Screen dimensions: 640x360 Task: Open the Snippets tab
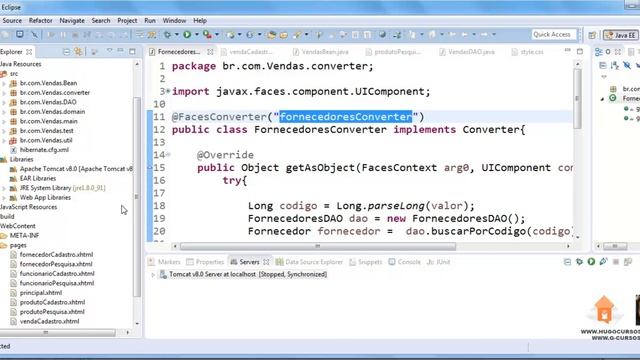click(x=366, y=262)
